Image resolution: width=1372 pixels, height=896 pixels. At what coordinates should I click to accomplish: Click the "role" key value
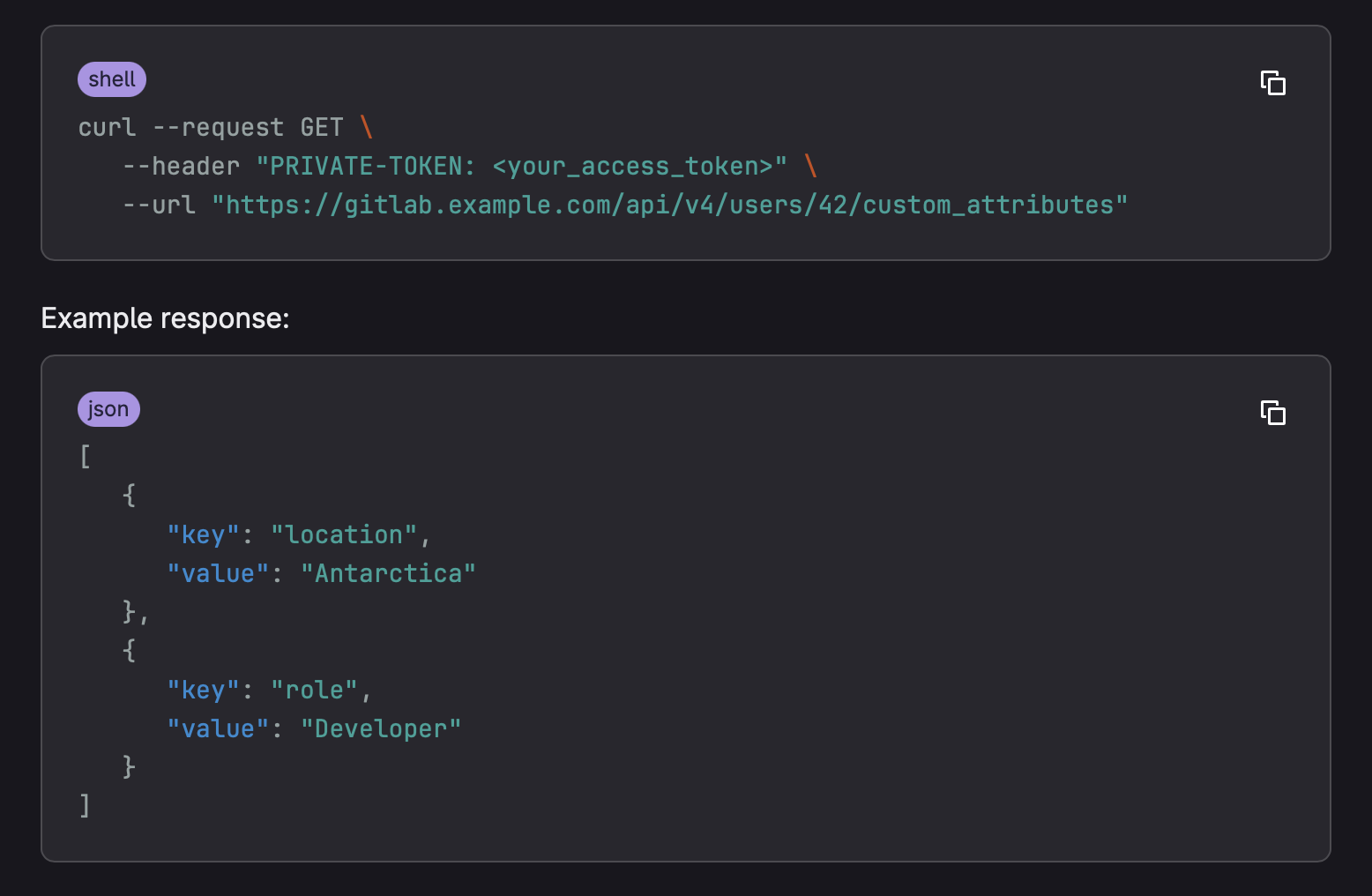314,690
